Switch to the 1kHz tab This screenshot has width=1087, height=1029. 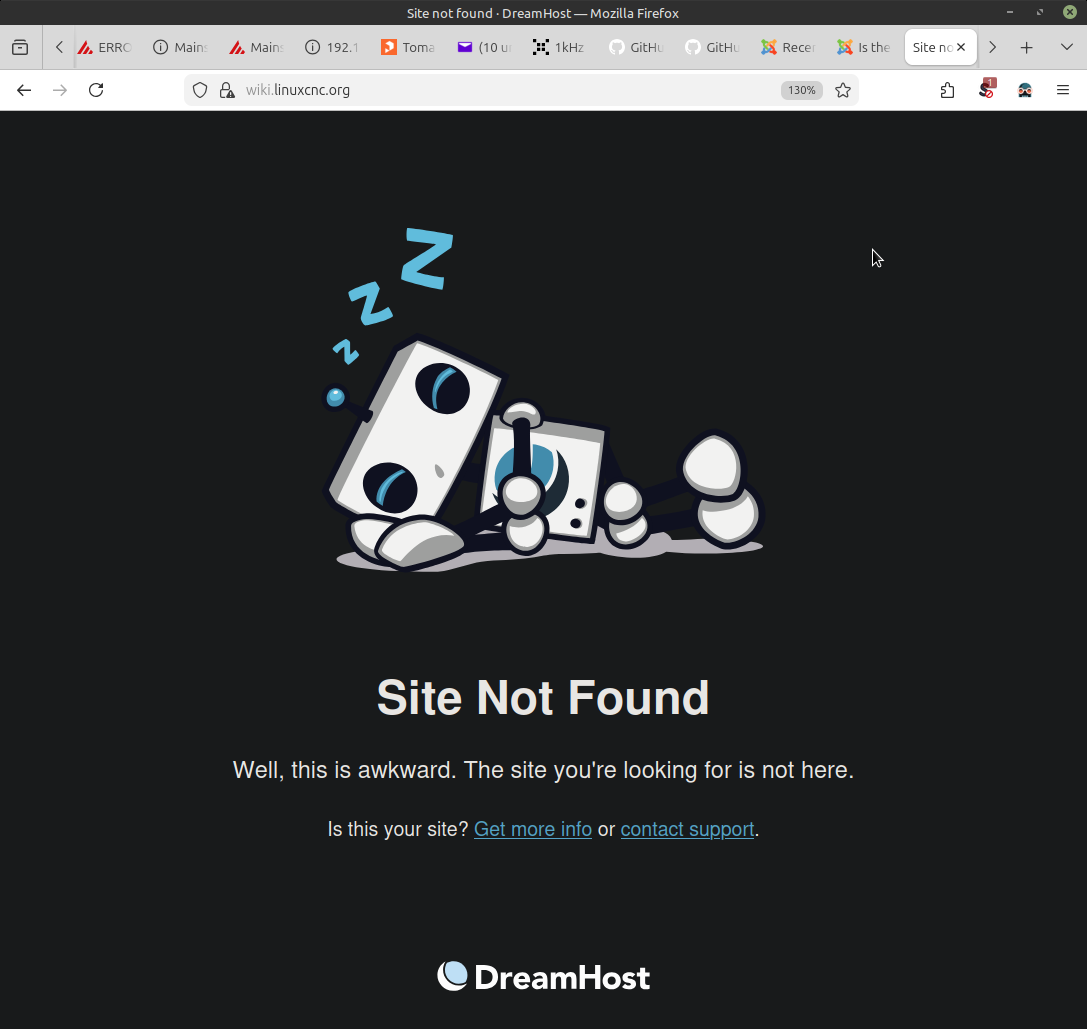click(559, 47)
